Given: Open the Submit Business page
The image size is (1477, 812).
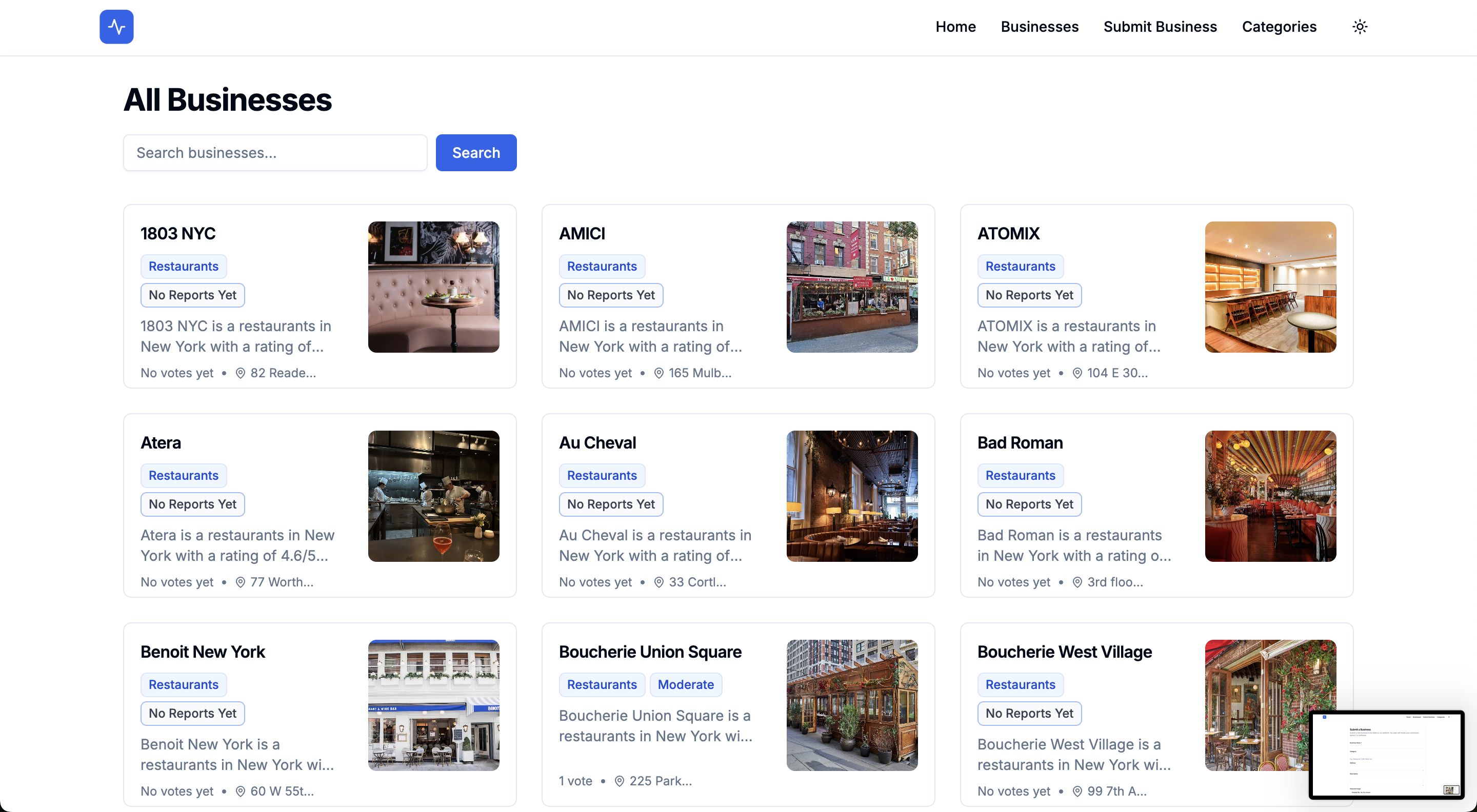Looking at the screenshot, I should pyautogui.click(x=1160, y=27).
